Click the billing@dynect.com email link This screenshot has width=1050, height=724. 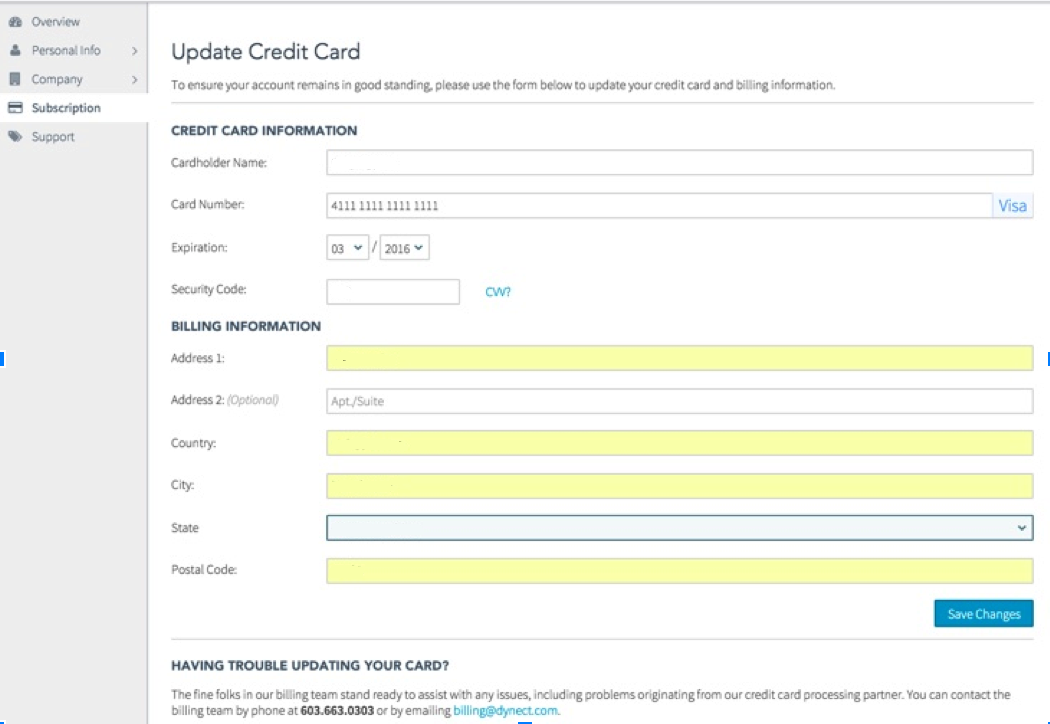point(505,710)
